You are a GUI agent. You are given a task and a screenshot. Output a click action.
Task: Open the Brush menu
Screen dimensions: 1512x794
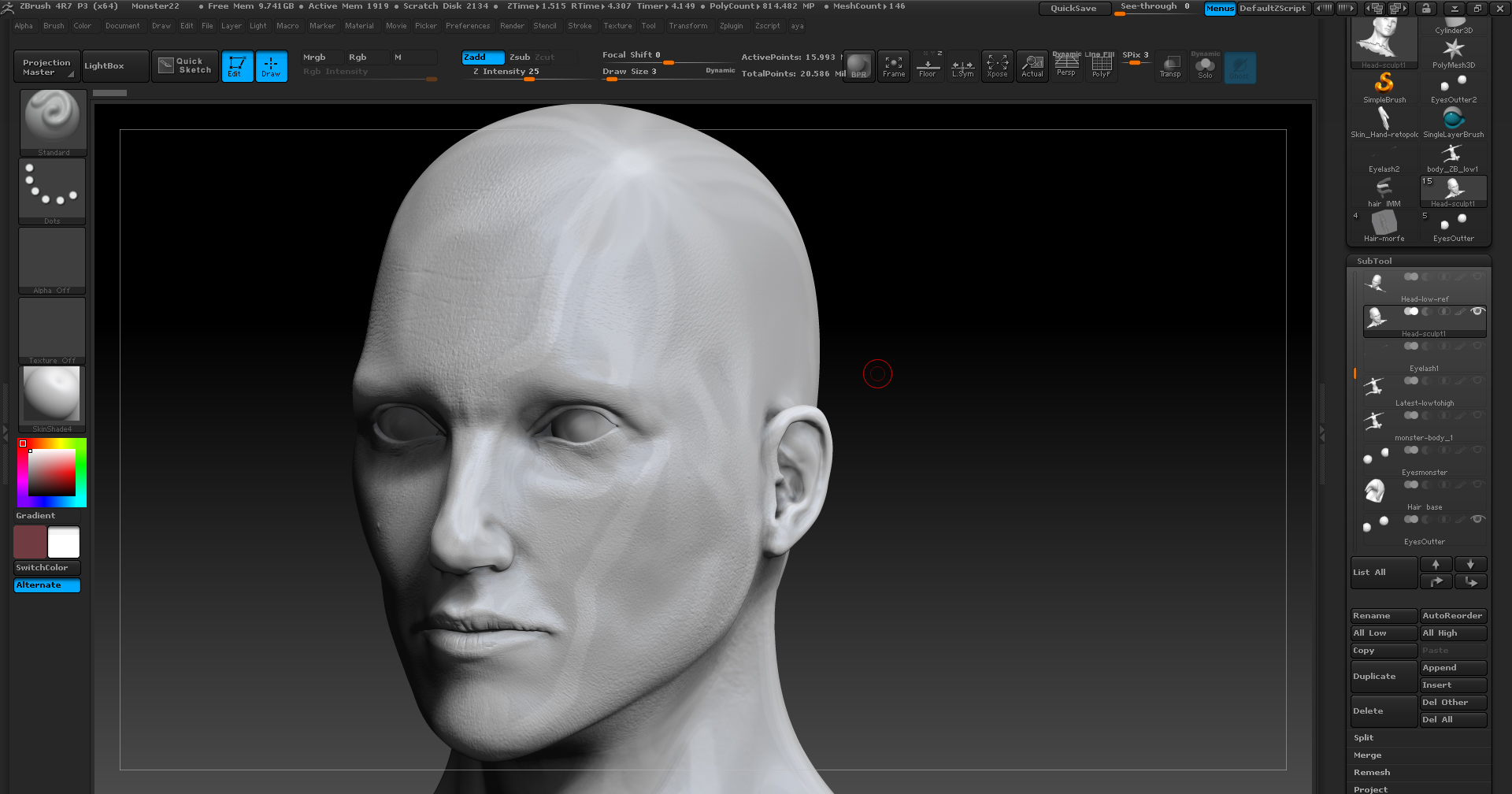54,26
